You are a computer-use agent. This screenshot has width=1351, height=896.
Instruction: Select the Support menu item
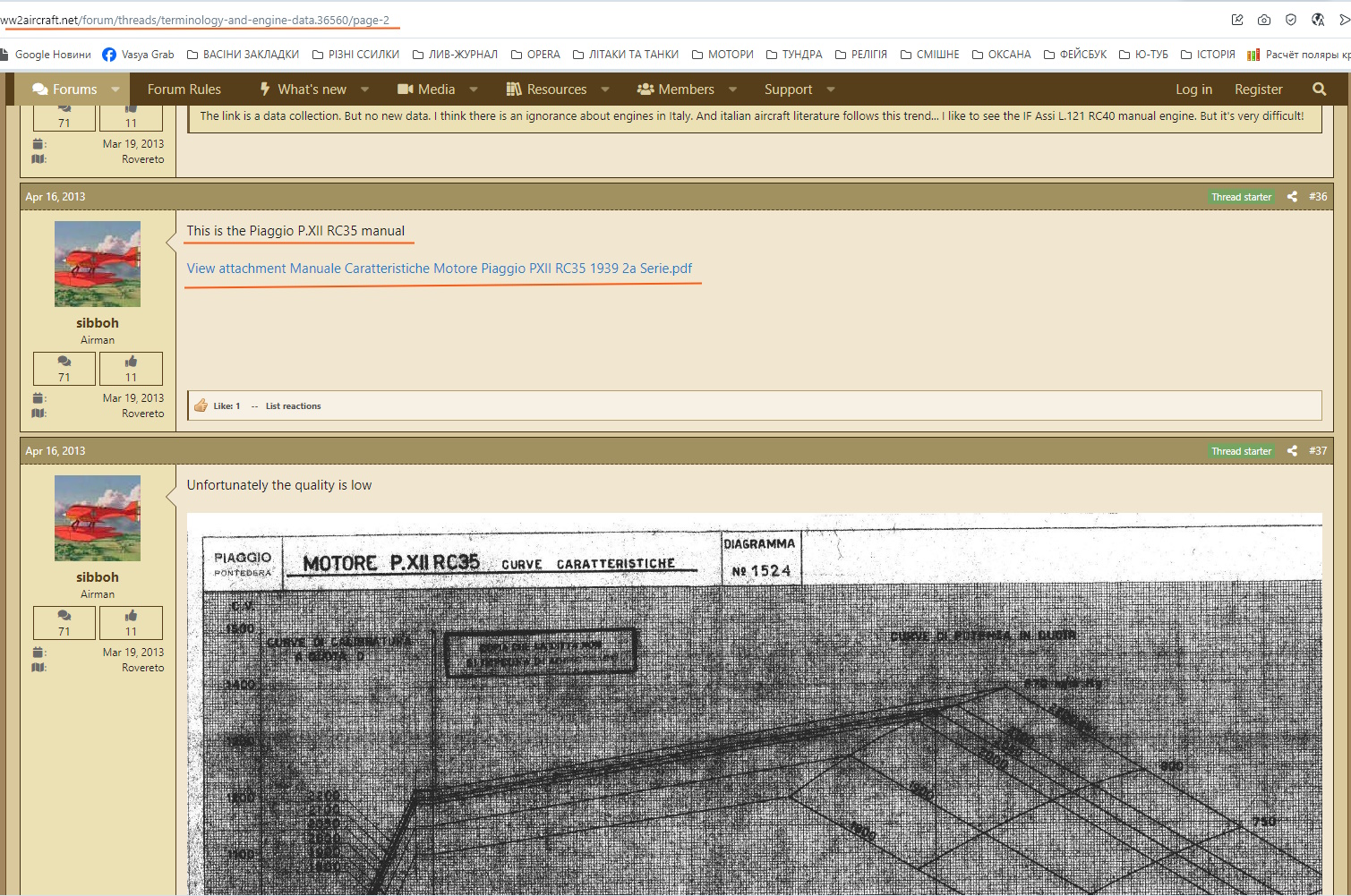click(x=789, y=90)
